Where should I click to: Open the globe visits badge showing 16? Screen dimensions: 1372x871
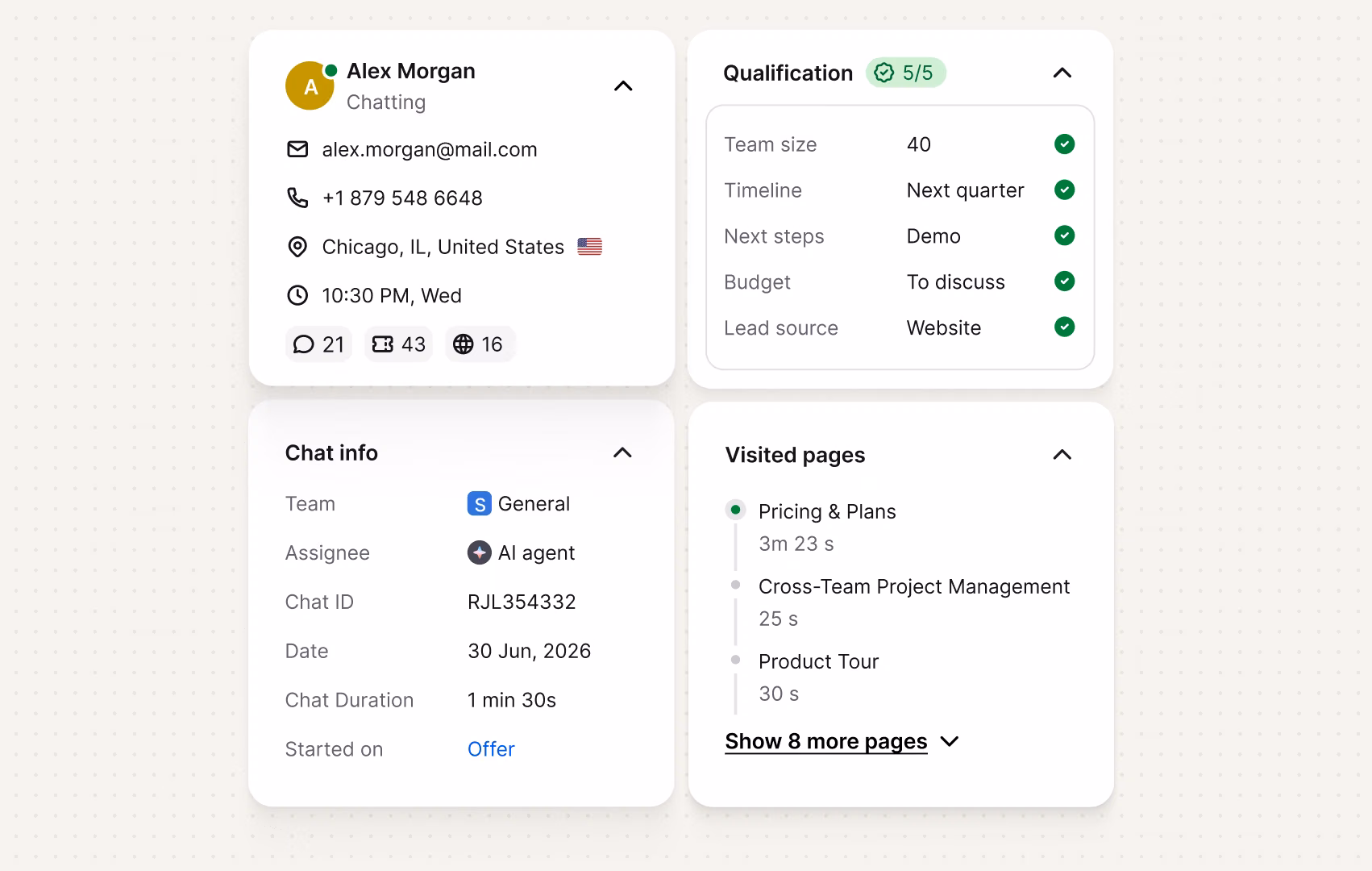480,344
